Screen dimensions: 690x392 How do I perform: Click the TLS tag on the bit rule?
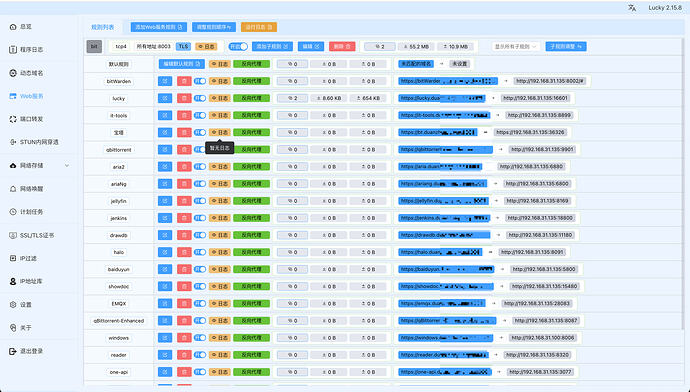[x=183, y=46]
